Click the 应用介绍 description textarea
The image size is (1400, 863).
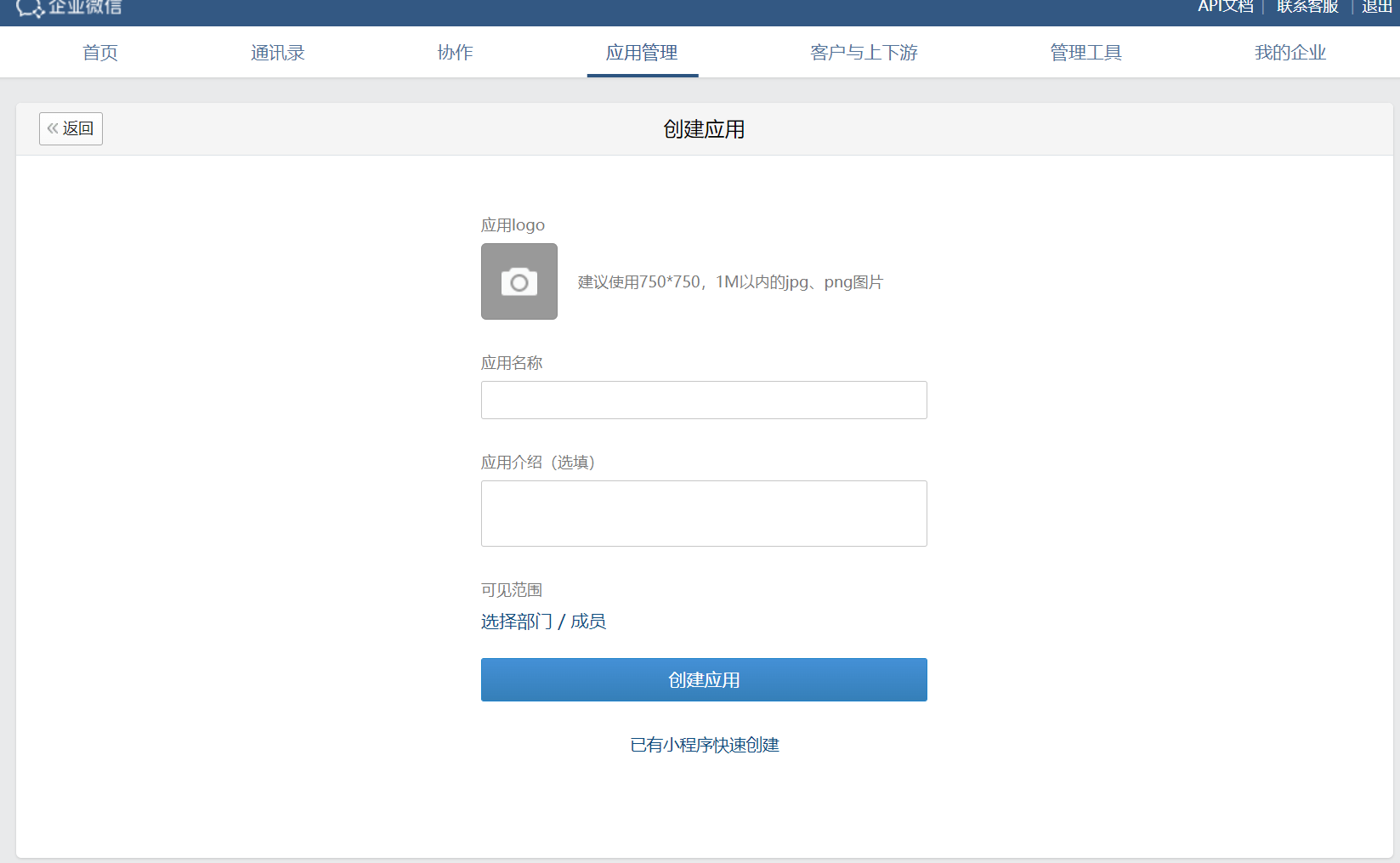click(x=703, y=513)
